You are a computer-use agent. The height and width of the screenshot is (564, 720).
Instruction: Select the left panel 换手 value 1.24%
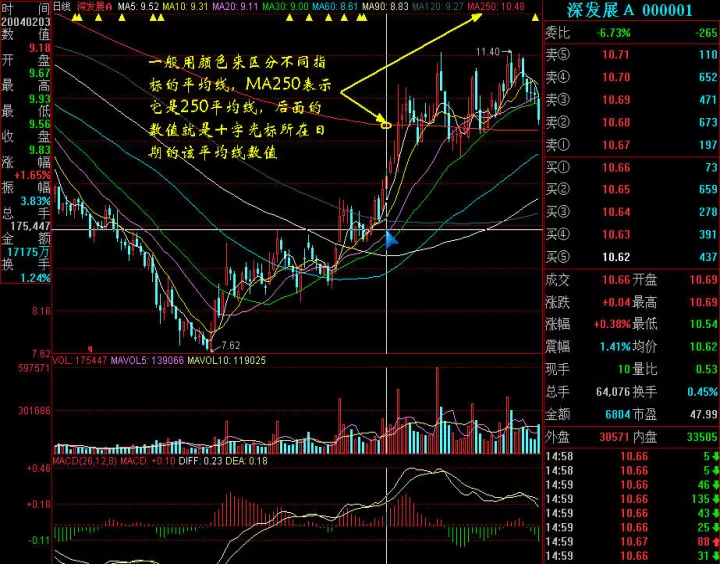(x=35, y=278)
